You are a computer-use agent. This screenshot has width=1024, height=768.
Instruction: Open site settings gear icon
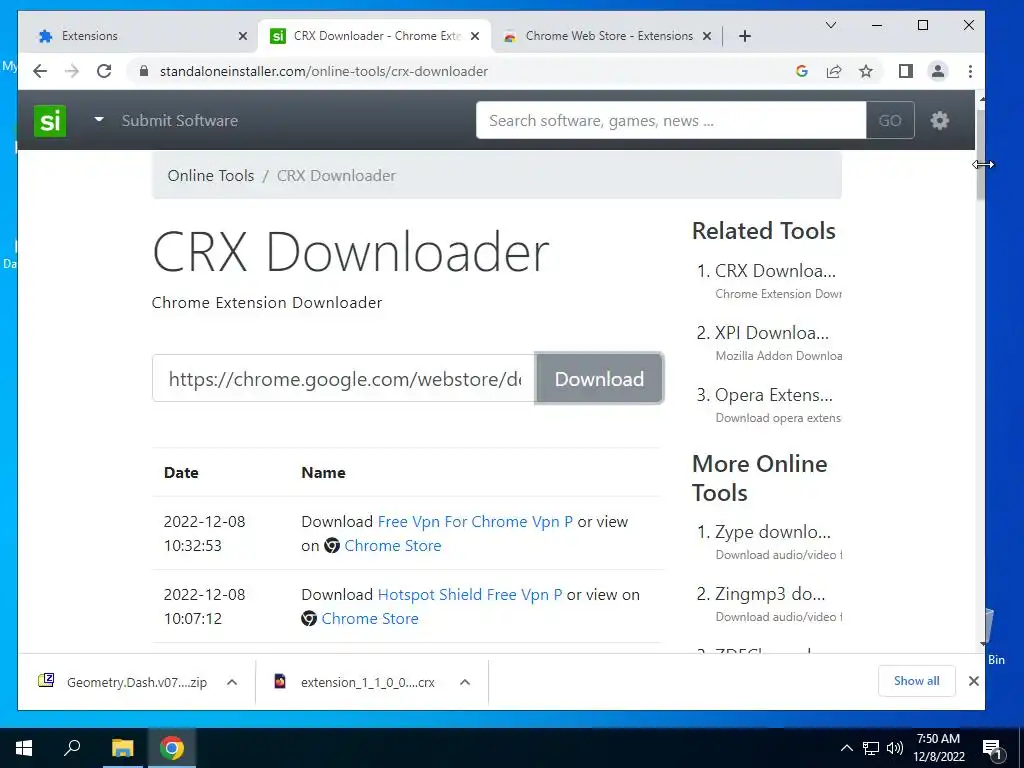pos(940,120)
